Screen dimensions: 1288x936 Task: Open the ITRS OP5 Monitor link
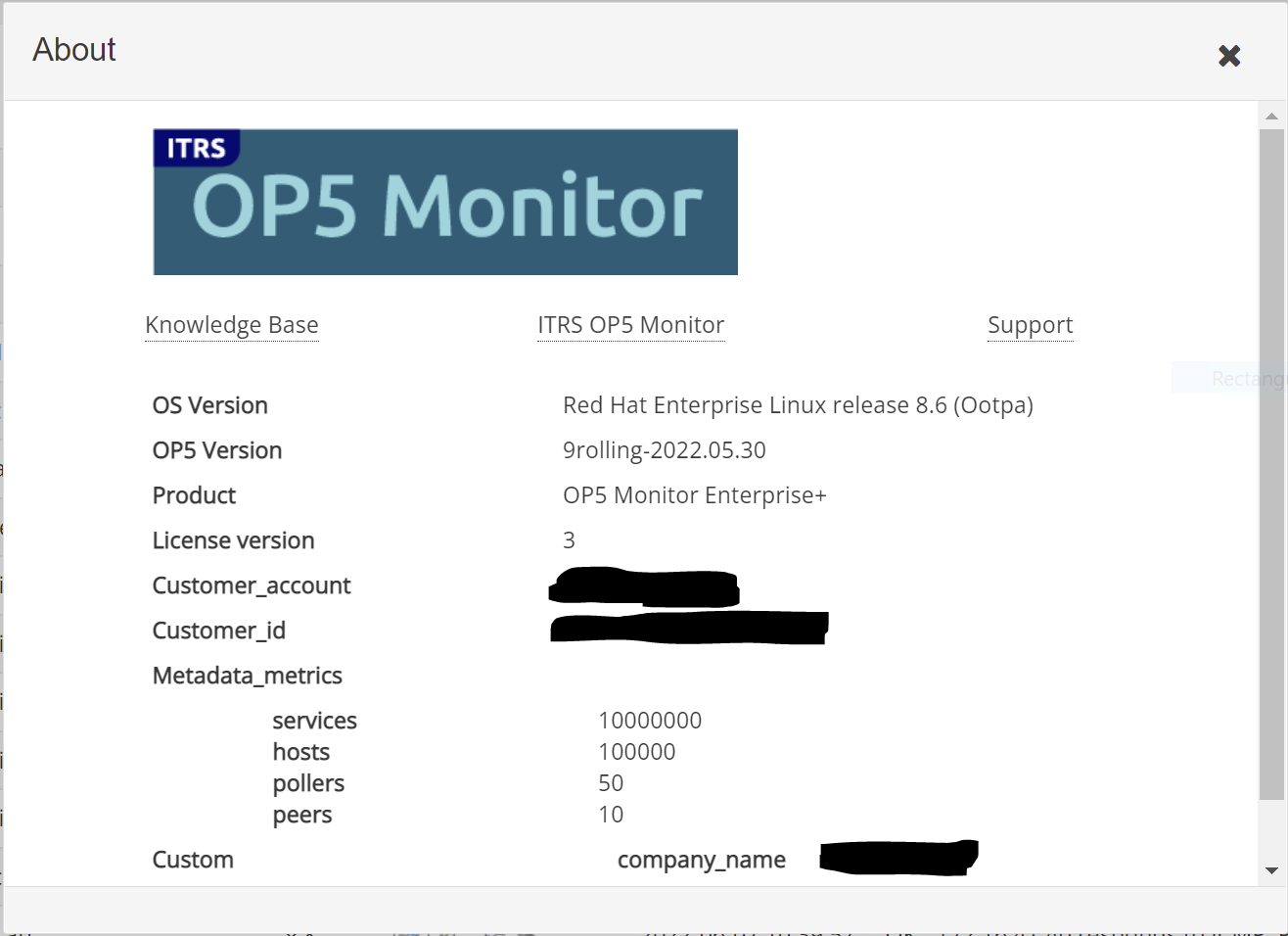[x=631, y=325]
